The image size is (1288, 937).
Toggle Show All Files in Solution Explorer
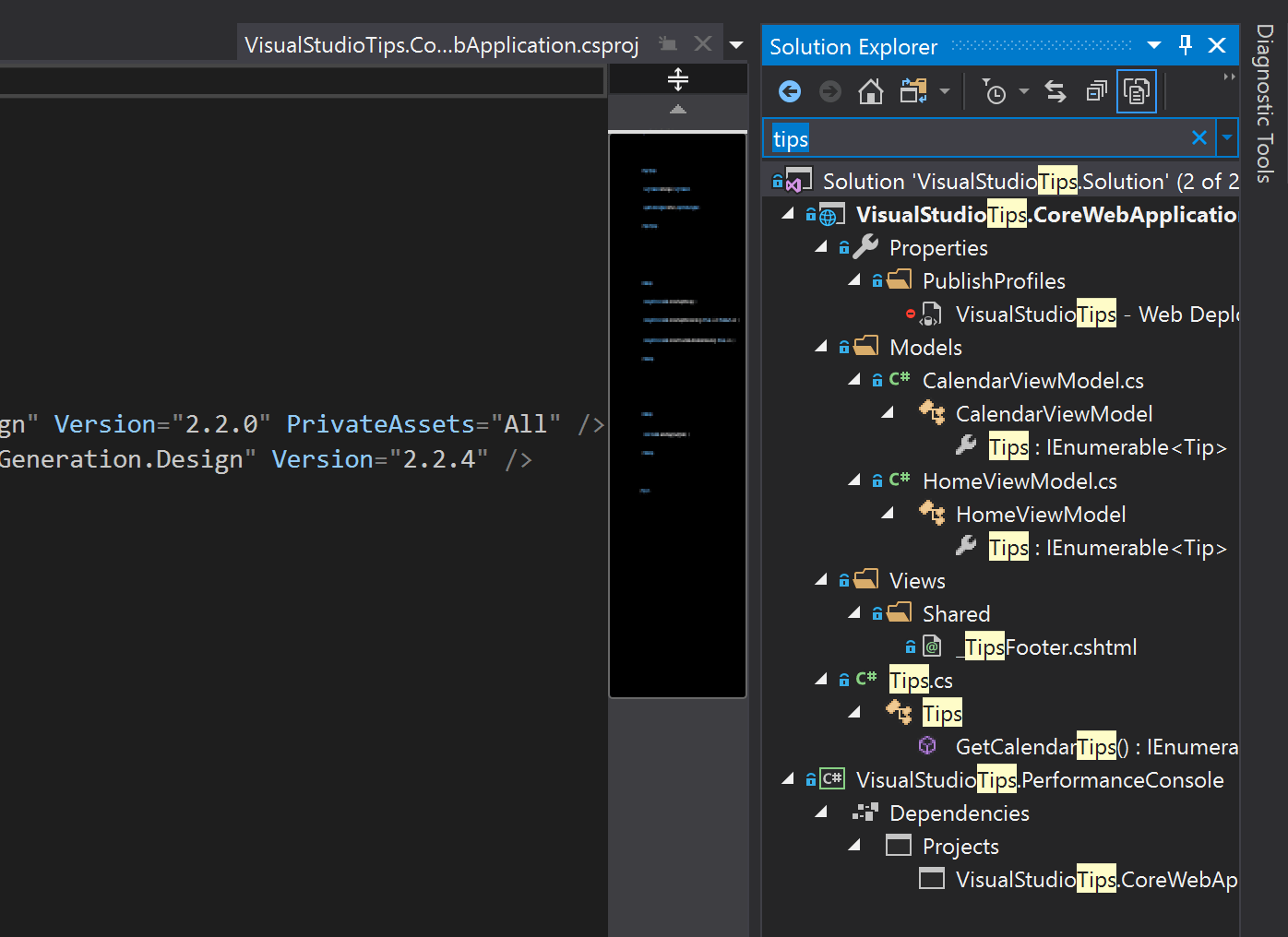click(x=1137, y=91)
